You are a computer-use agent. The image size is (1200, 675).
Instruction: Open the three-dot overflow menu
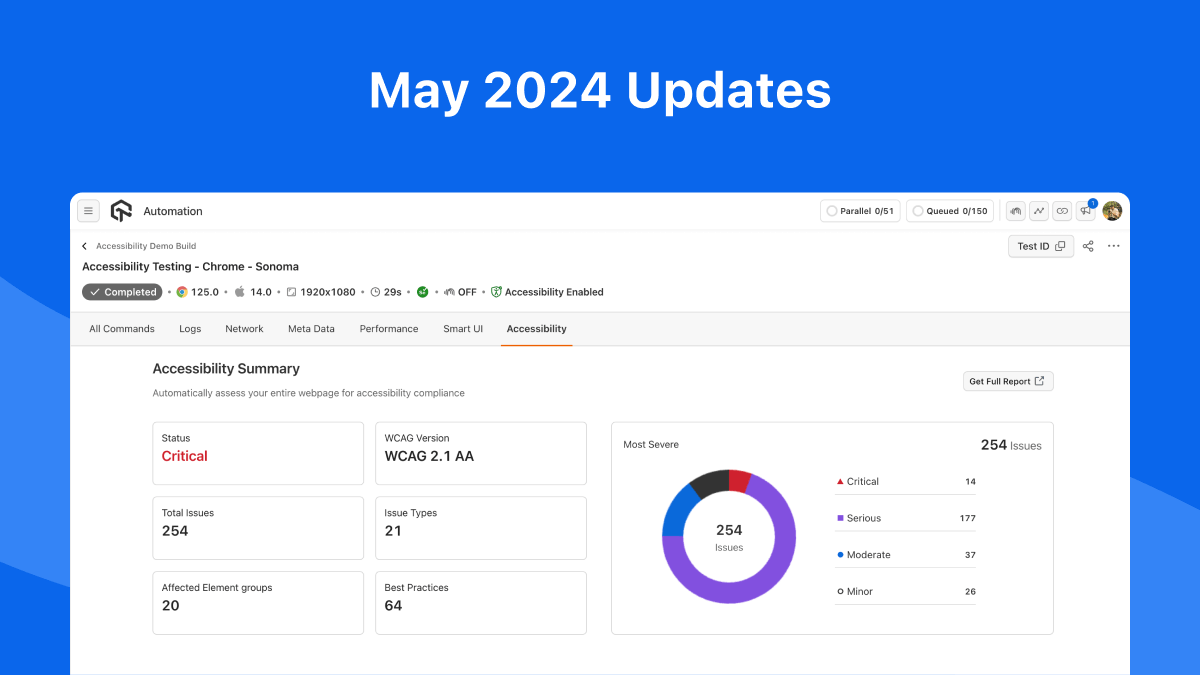pyautogui.click(x=1114, y=246)
